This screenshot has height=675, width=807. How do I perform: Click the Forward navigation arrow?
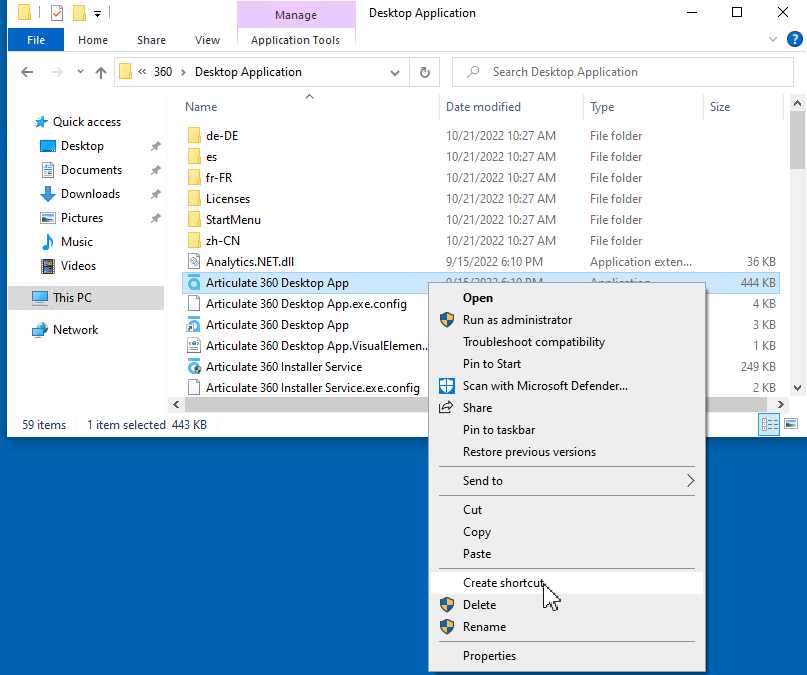[x=57, y=72]
